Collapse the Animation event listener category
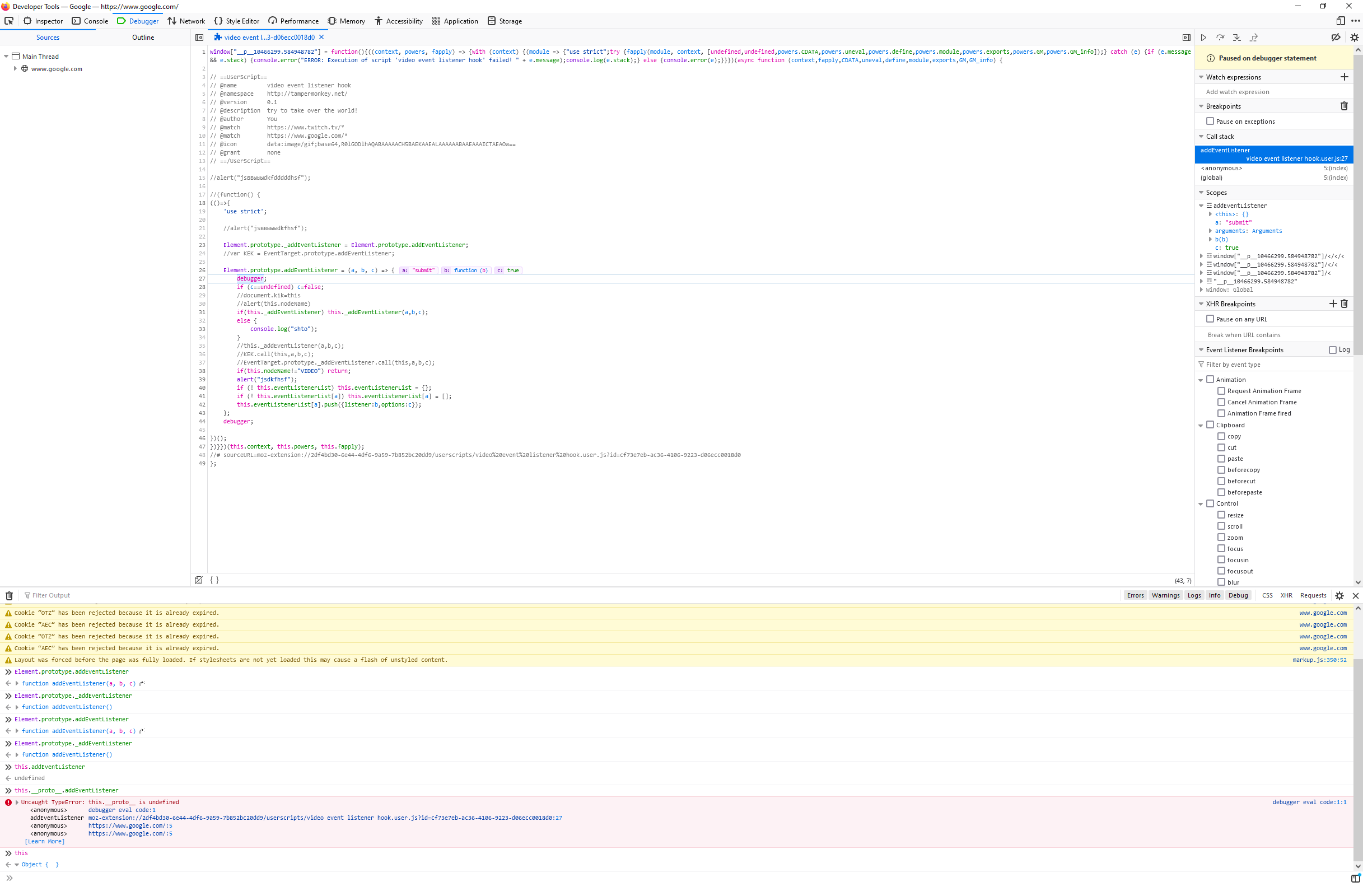 (x=1201, y=379)
